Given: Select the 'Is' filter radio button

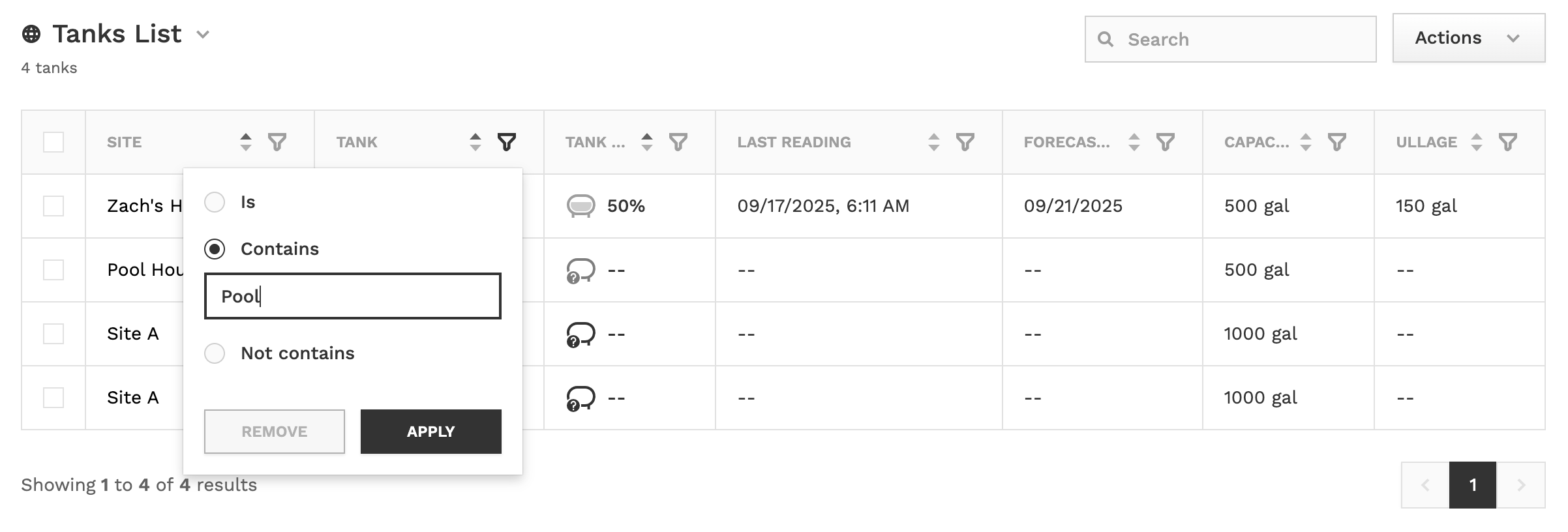Looking at the screenshot, I should coord(215,202).
